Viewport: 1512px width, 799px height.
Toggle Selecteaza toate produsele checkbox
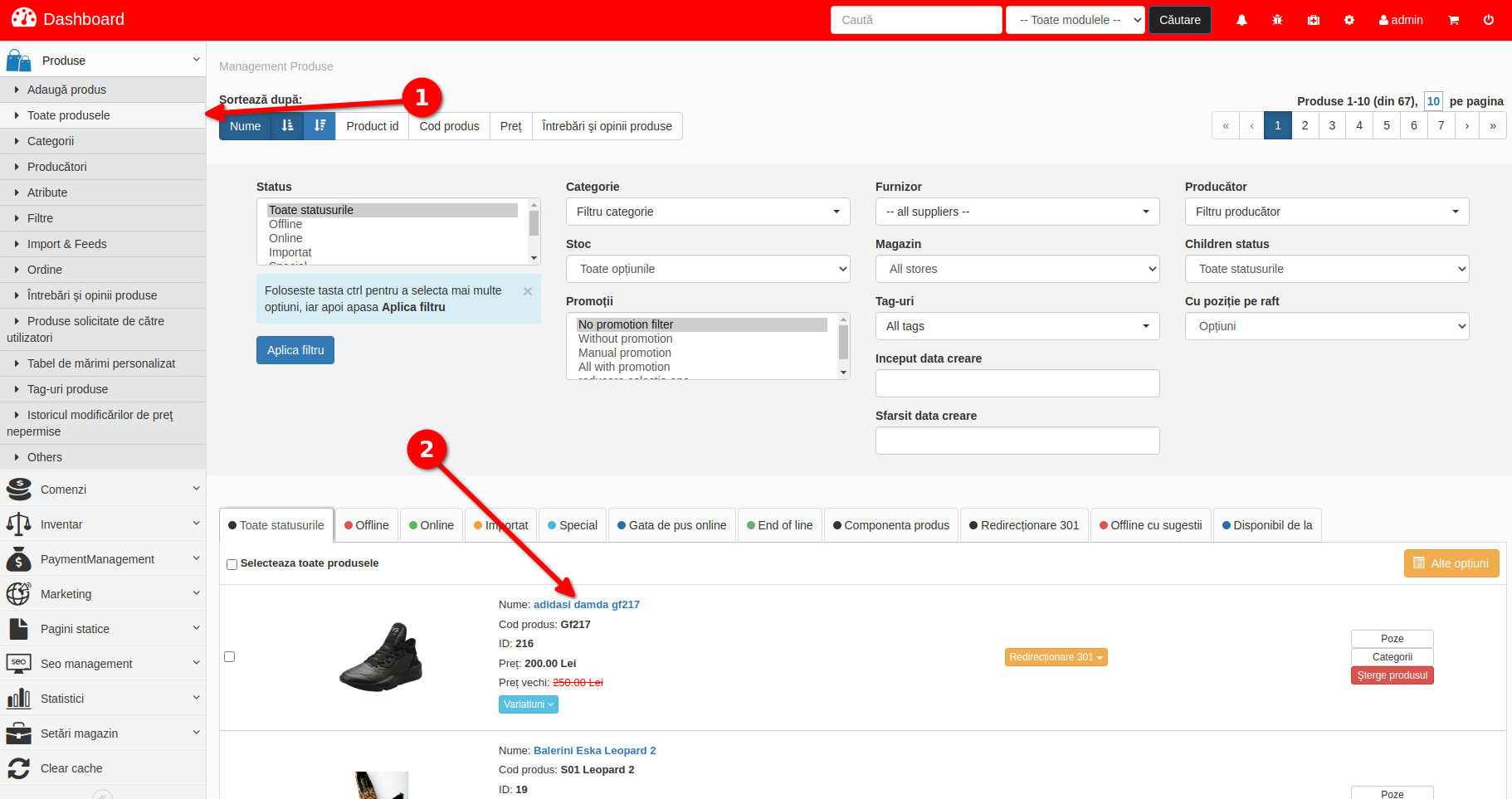click(232, 564)
